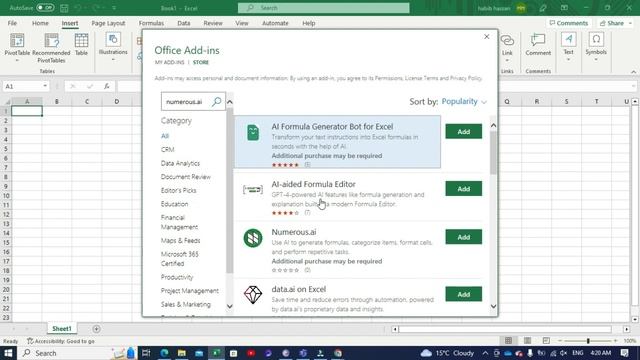Select the CRM category

tap(167, 150)
